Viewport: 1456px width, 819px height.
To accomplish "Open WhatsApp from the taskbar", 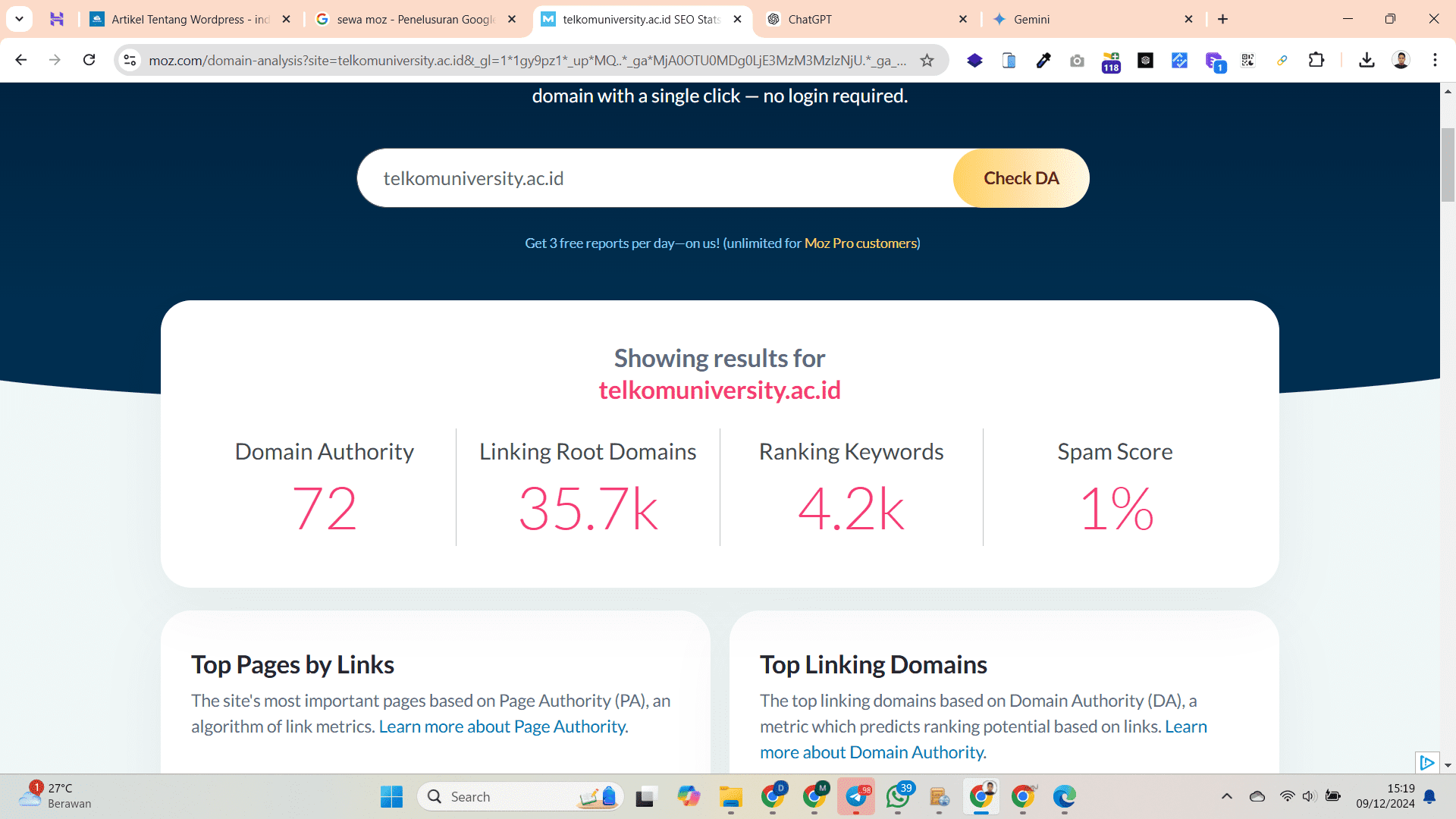I will (898, 796).
